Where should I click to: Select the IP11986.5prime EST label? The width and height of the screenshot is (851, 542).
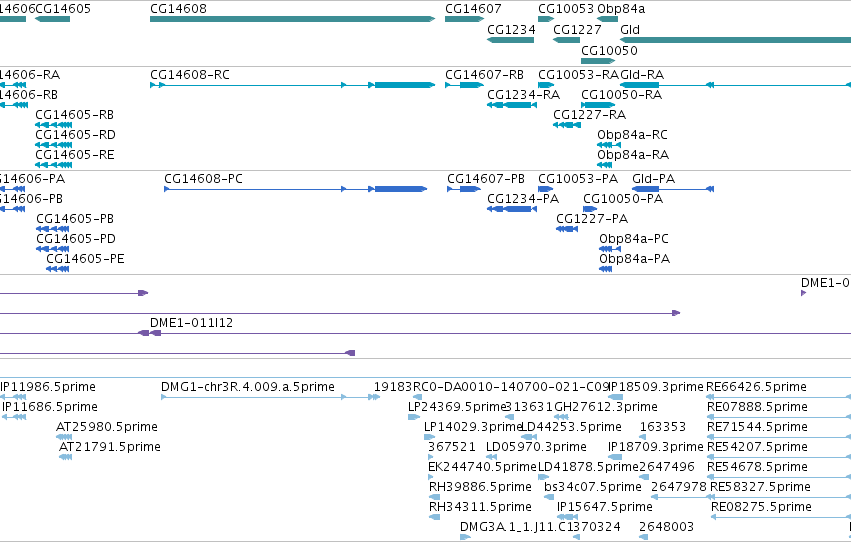(48, 387)
